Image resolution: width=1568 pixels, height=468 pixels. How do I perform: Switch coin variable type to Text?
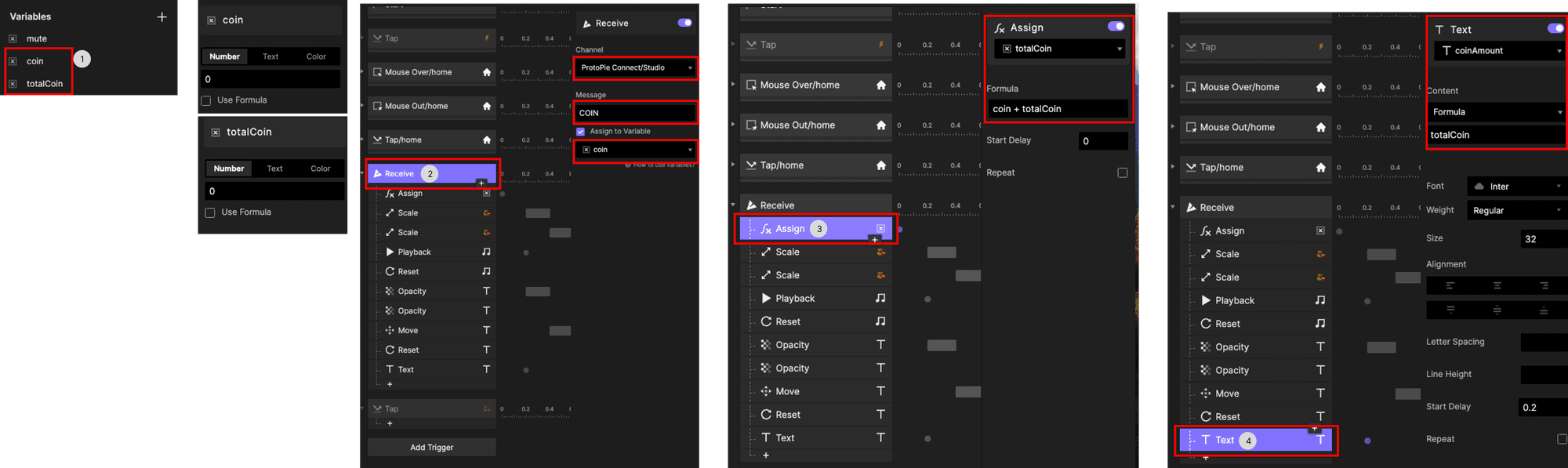(x=270, y=56)
